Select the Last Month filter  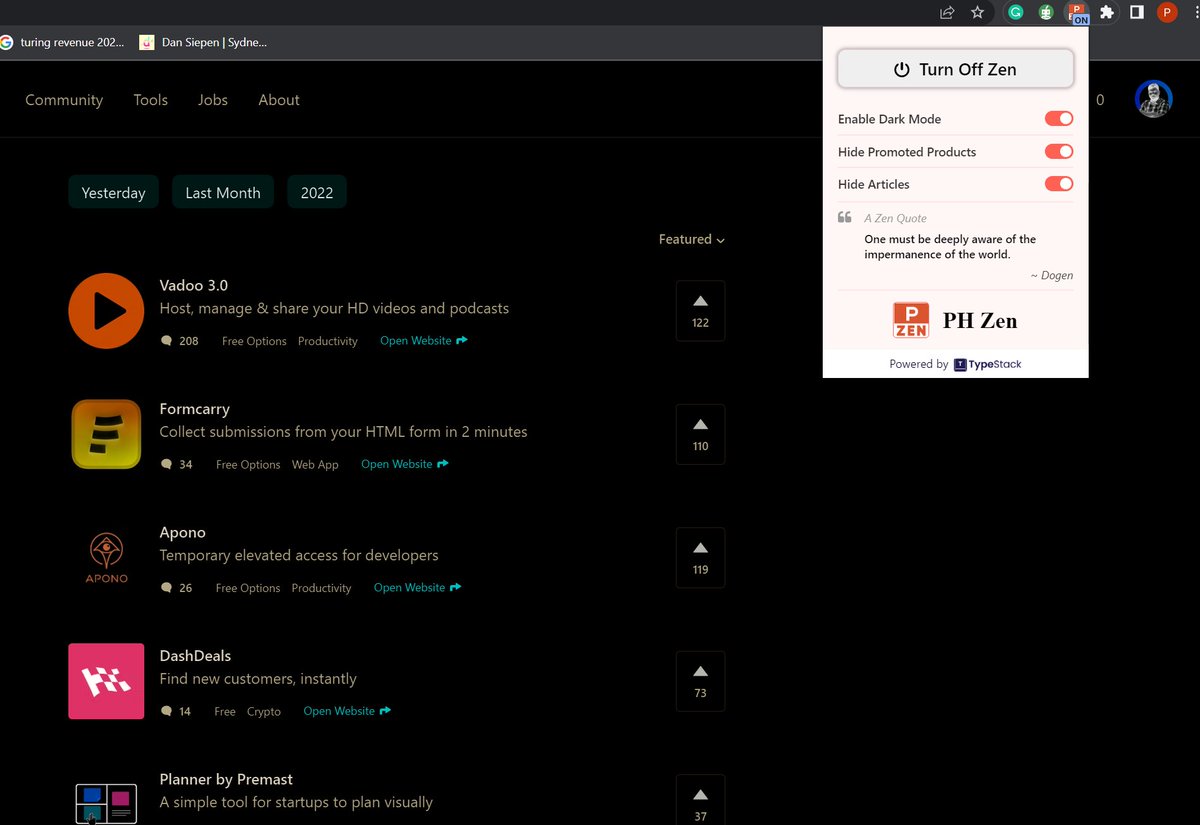pos(223,192)
